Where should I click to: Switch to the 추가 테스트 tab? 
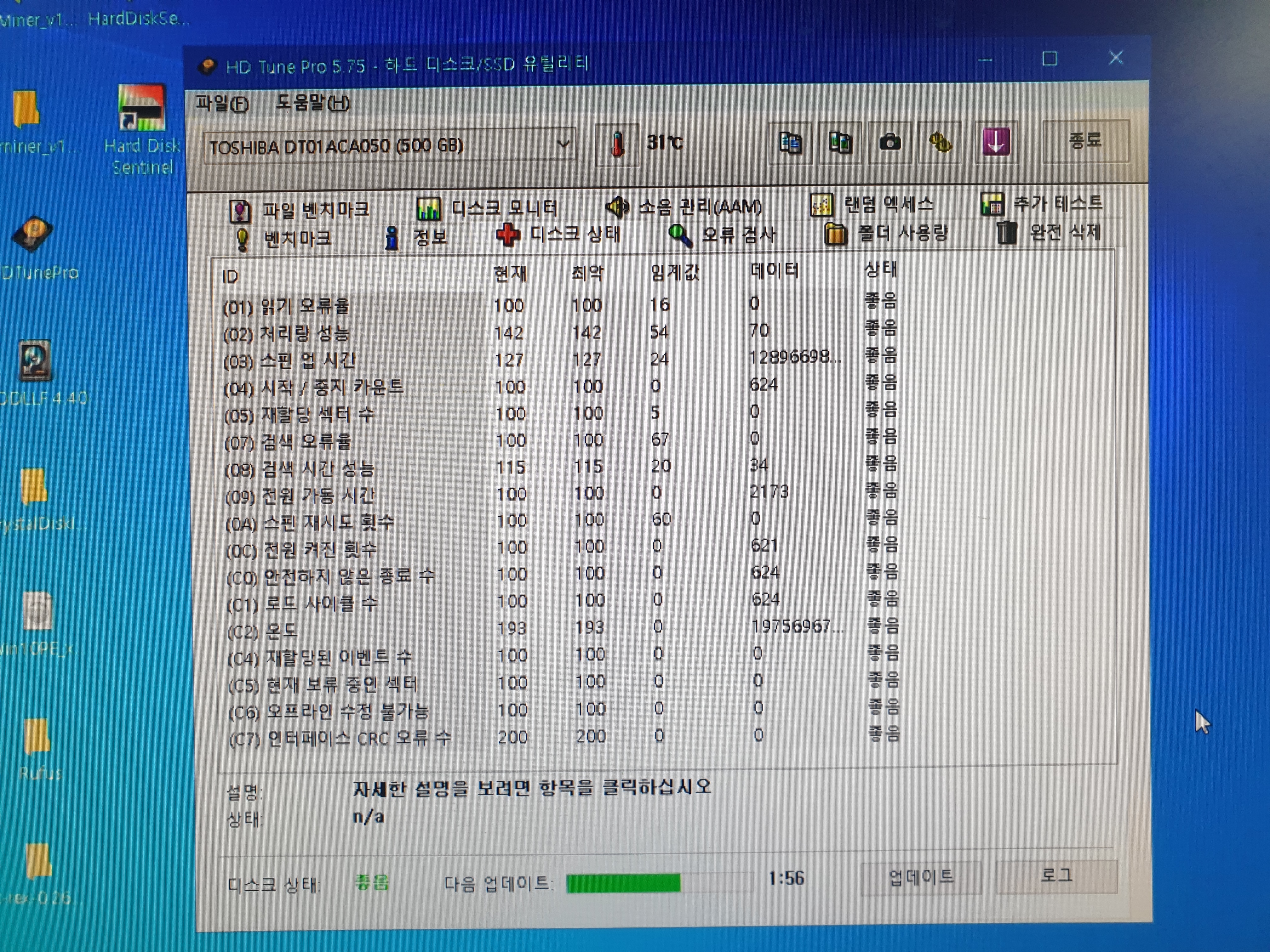pos(1042,203)
